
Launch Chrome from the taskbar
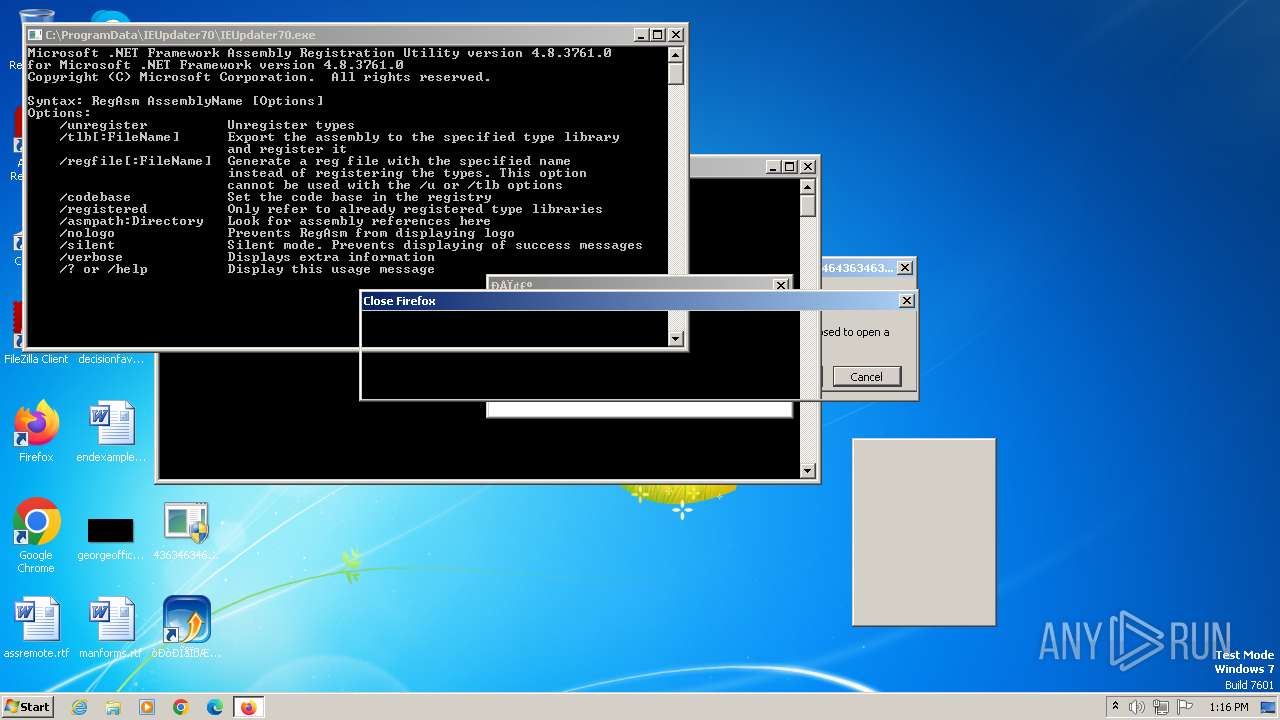pos(181,707)
